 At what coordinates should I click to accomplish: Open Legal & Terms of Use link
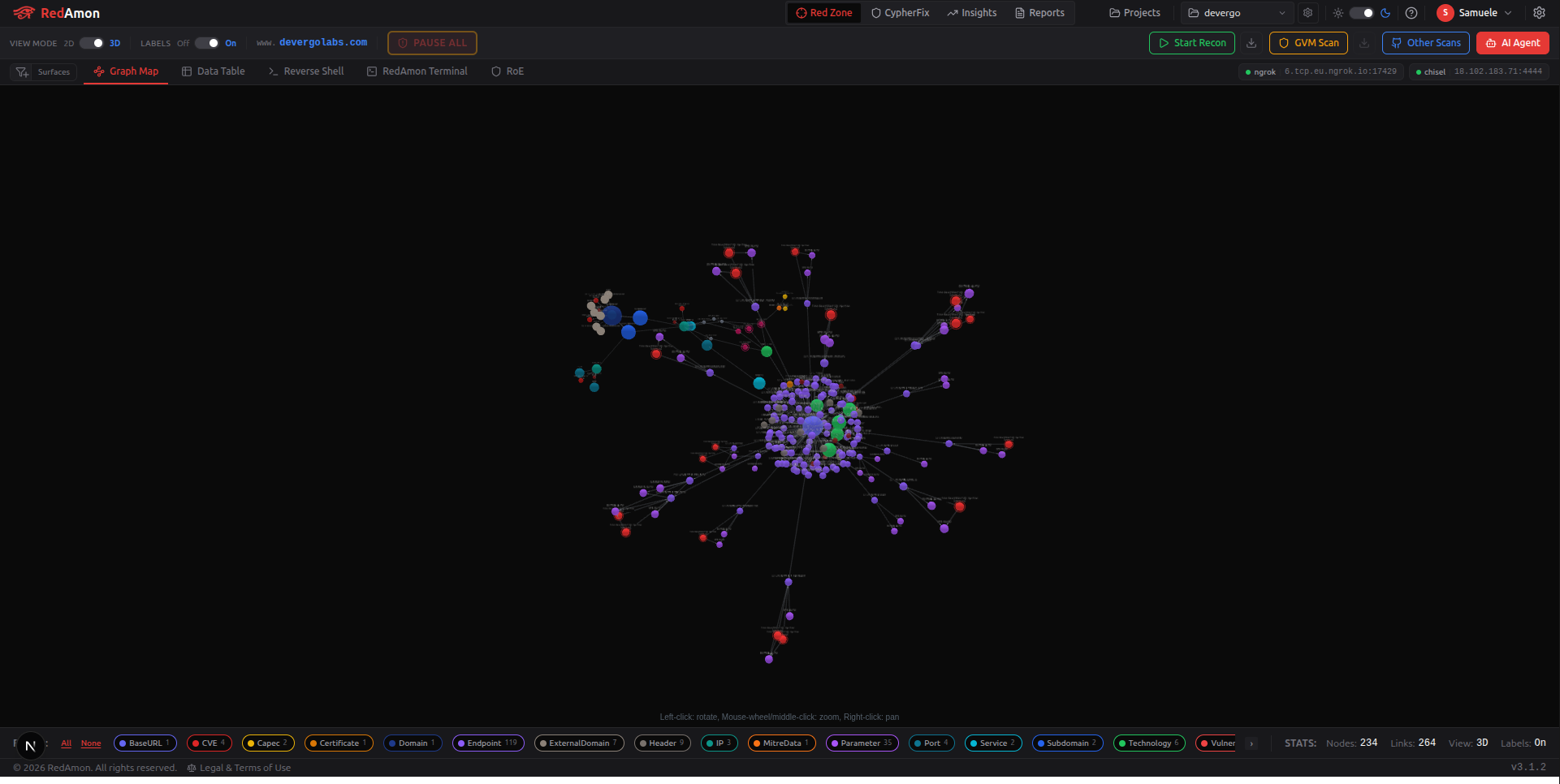coord(245,768)
